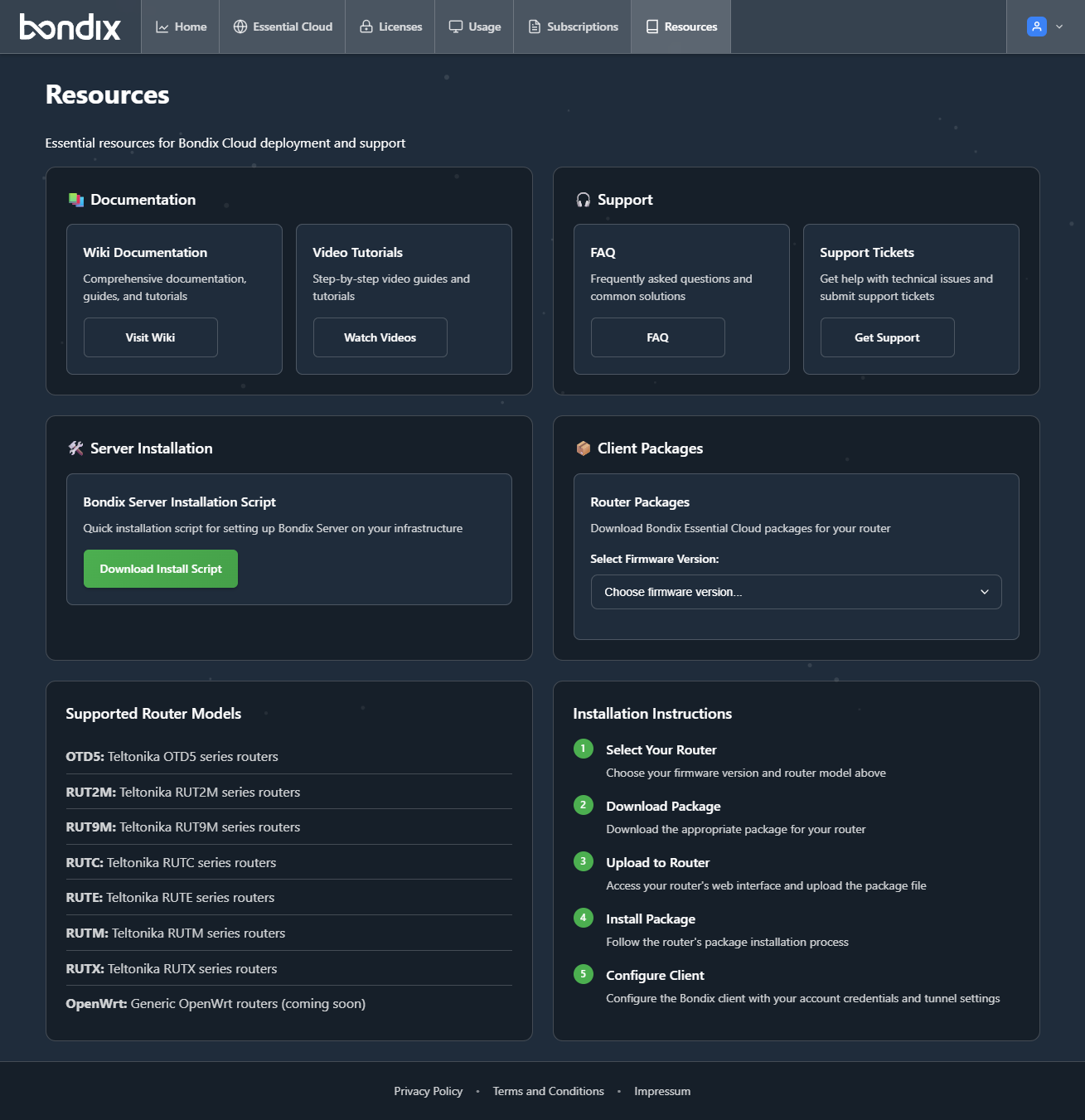Open the Essential Cloud tab
This screenshot has height=1120, width=1085.
click(283, 27)
